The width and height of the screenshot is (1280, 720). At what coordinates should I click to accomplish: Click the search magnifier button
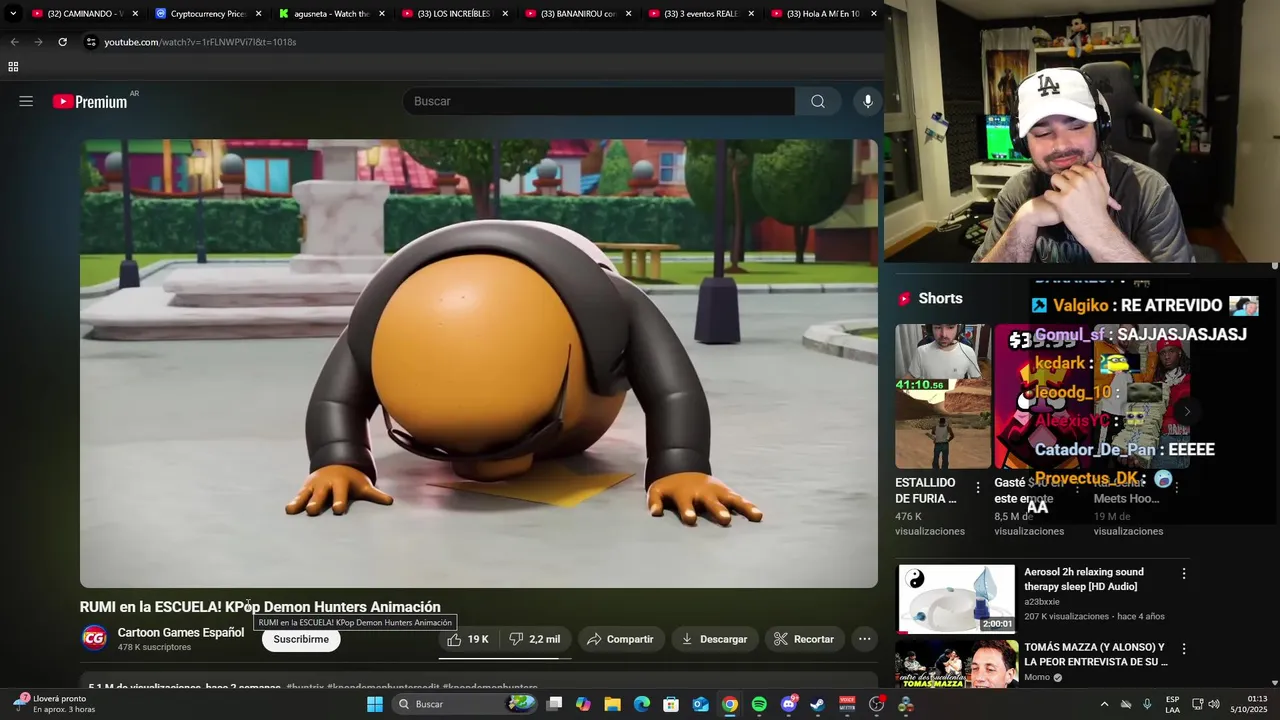[818, 101]
